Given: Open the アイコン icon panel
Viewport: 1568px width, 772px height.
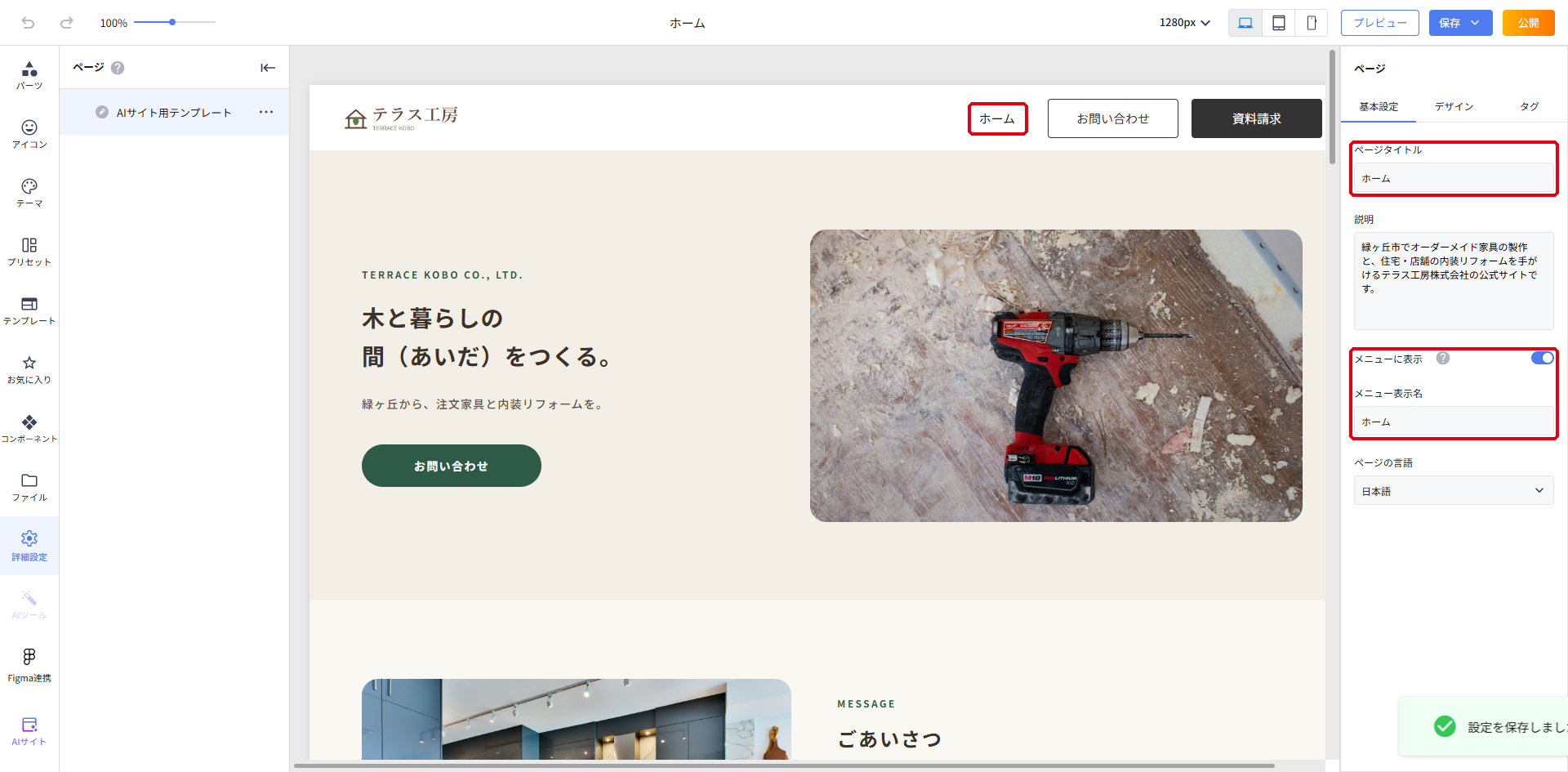Looking at the screenshot, I should [x=29, y=134].
